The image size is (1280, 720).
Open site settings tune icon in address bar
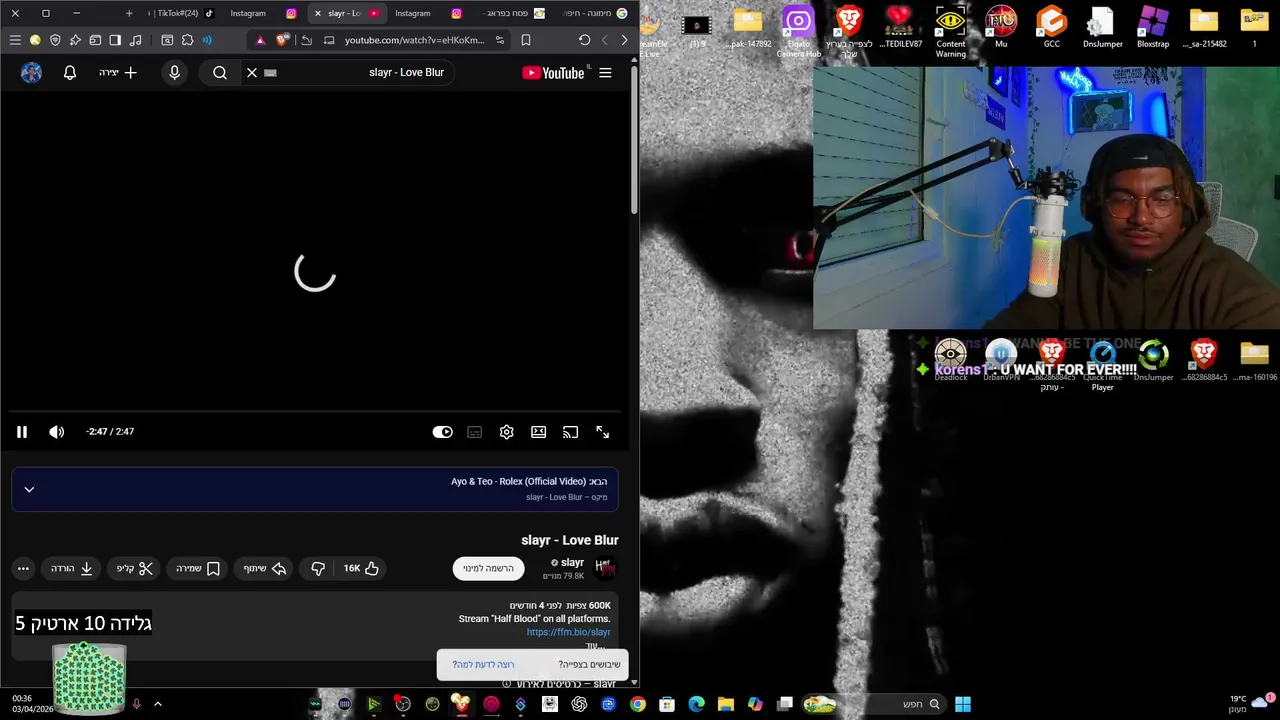click(x=500, y=40)
